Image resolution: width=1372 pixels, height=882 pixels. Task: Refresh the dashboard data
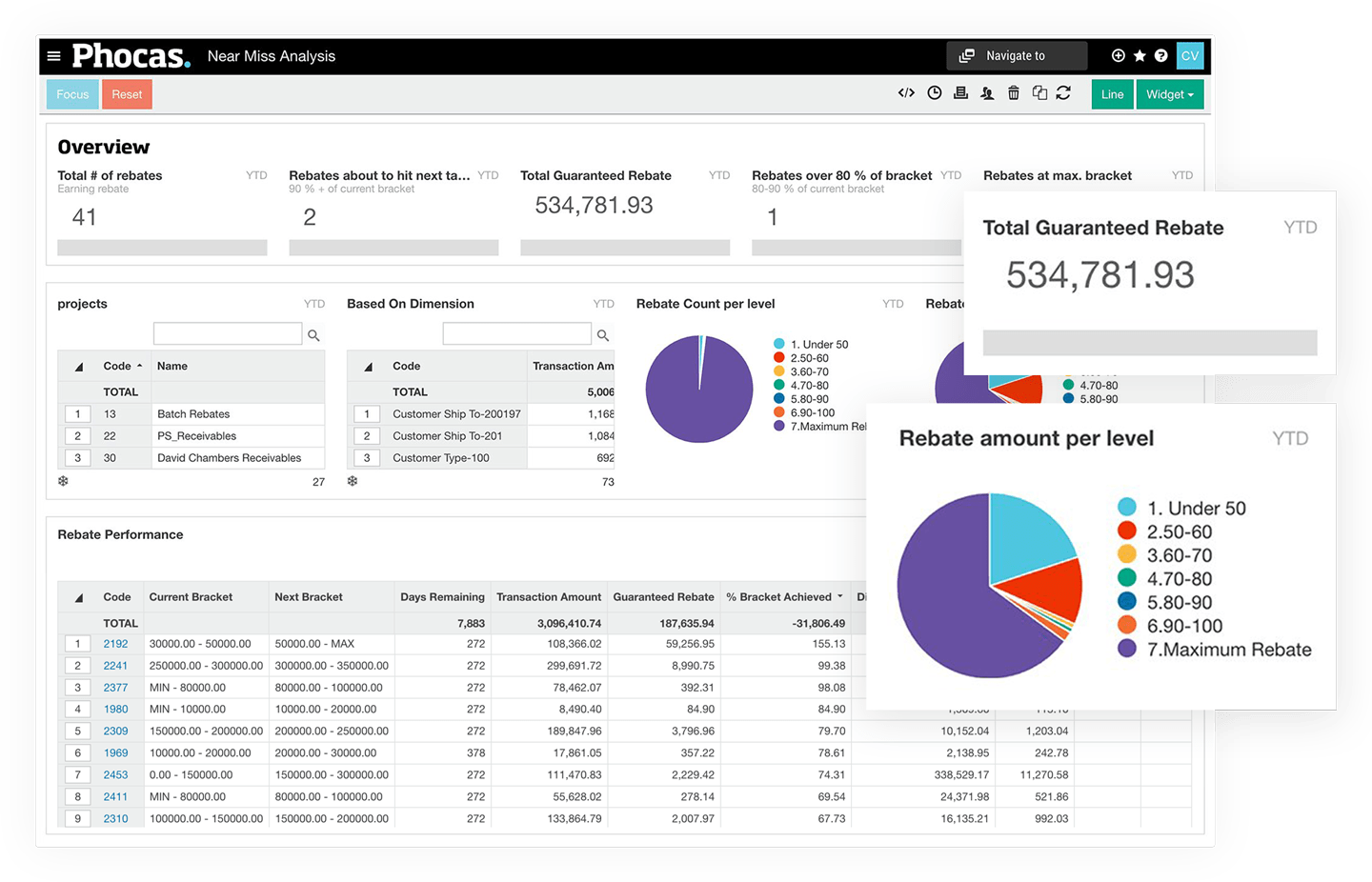(1064, 92)
